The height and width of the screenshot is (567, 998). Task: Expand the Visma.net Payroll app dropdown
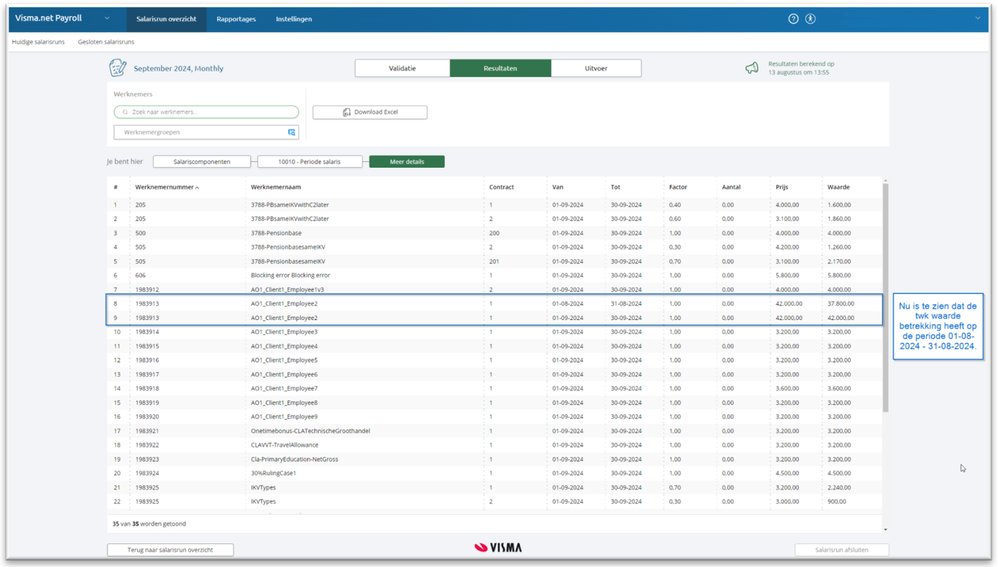pyautogui.click(x=107, y=18)
